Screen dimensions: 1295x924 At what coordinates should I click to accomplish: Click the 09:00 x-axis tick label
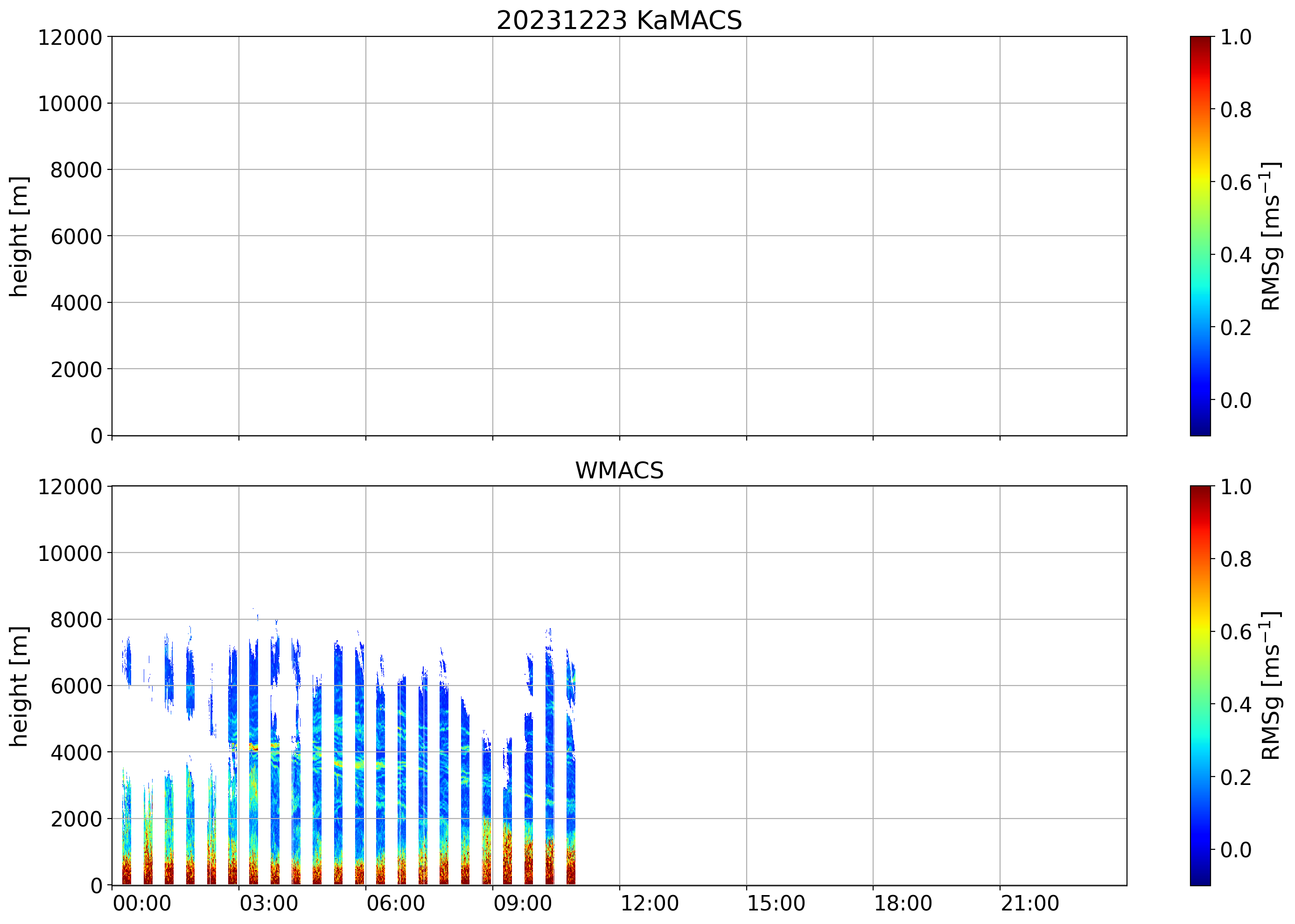522,903
